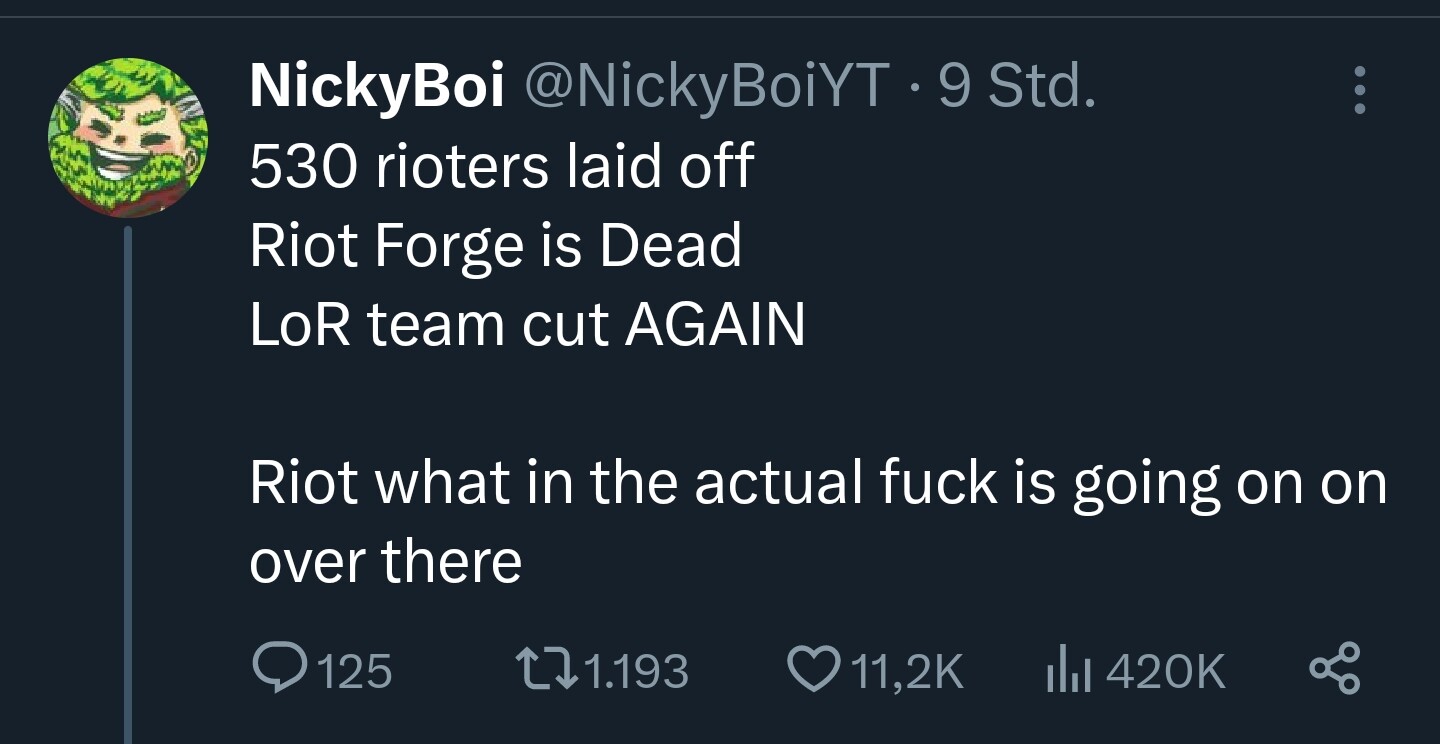Viewport: 1440px width, 744px height.
Task: Open the @NickyBoiYT handle link
Action: tap(703, 87)
